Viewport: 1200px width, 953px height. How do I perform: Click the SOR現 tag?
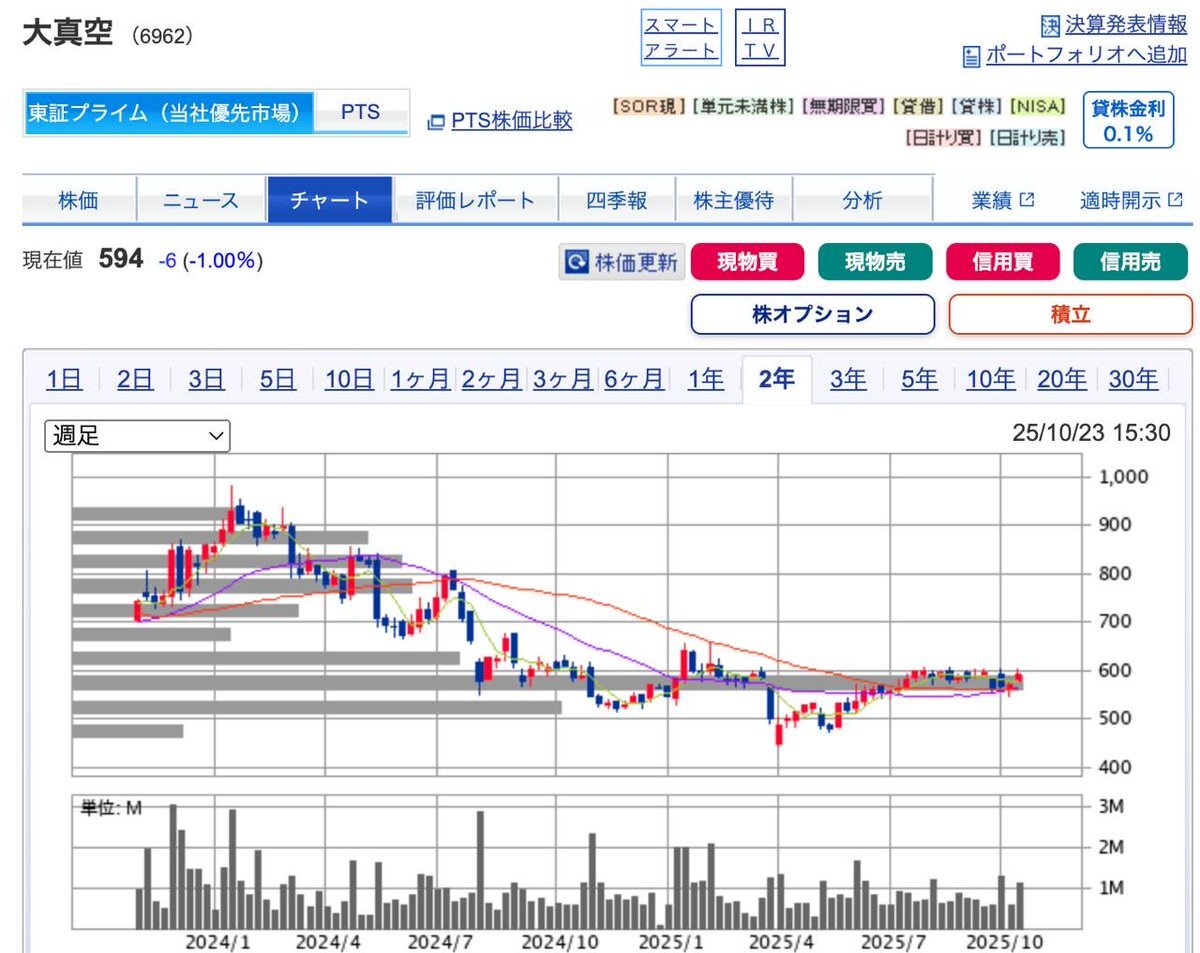pyautogui.click(x=649, y=105)
